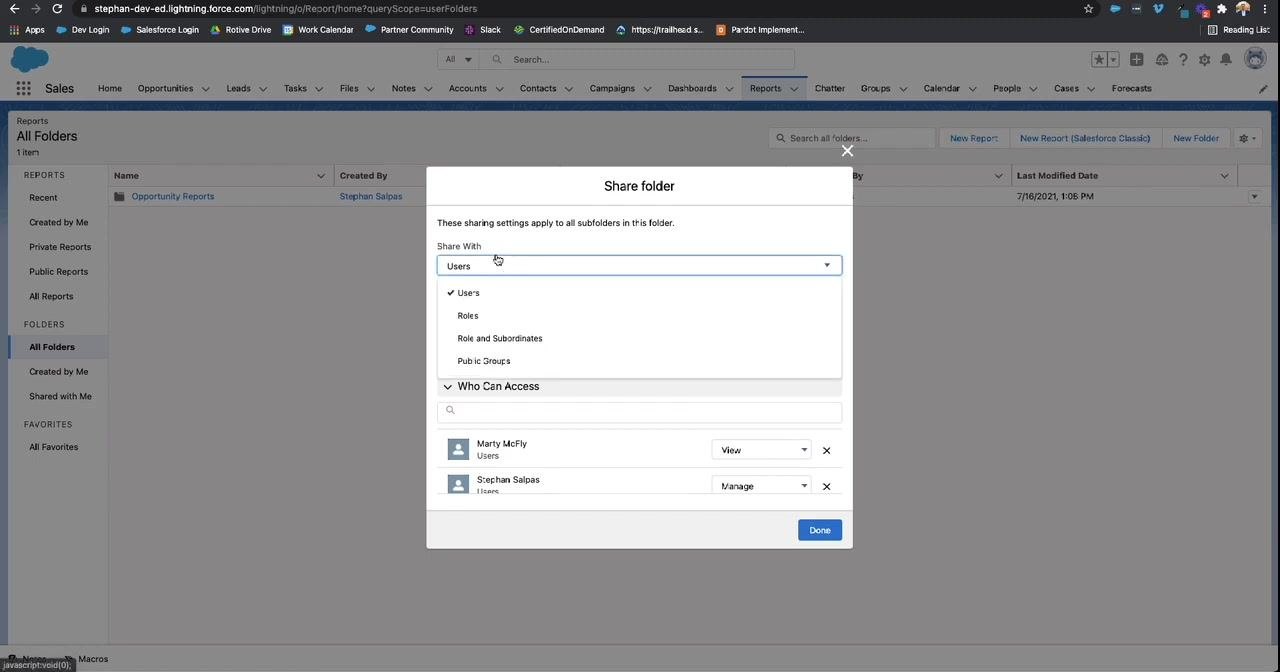Click the browser reload icon
Image resolution: width=1280 pixels, height=672 pixels.
click(x=57, y=9)
